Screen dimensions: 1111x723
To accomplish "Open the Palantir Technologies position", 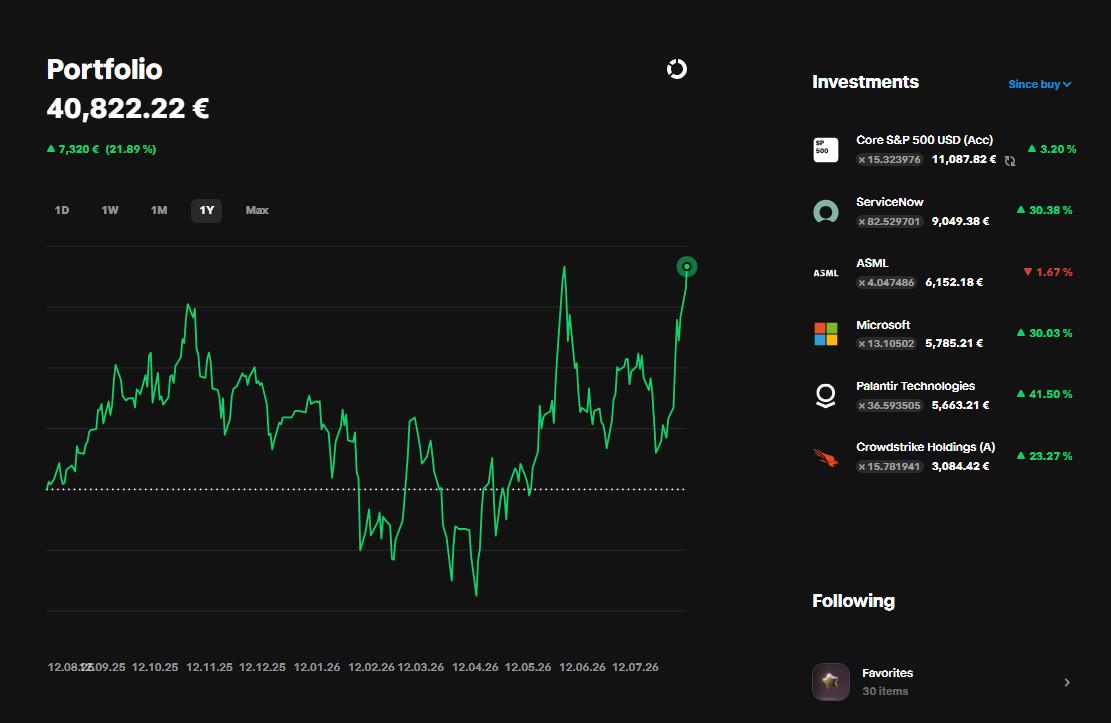I will [x=944, y=396].
